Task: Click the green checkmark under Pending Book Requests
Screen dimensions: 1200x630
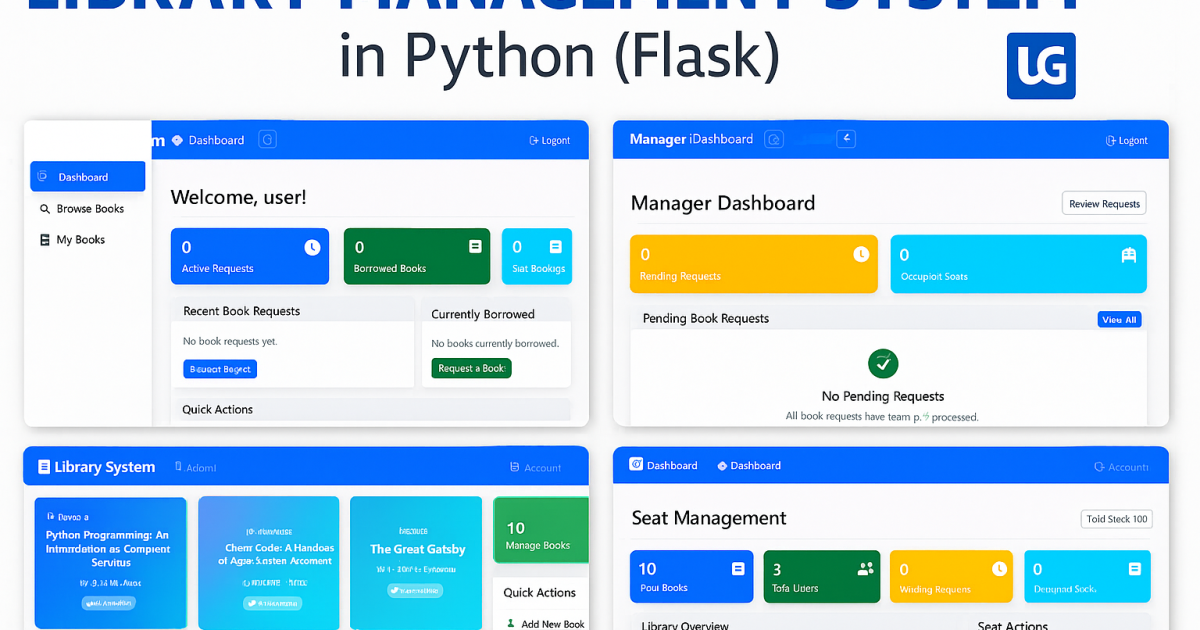Action: 883,363
